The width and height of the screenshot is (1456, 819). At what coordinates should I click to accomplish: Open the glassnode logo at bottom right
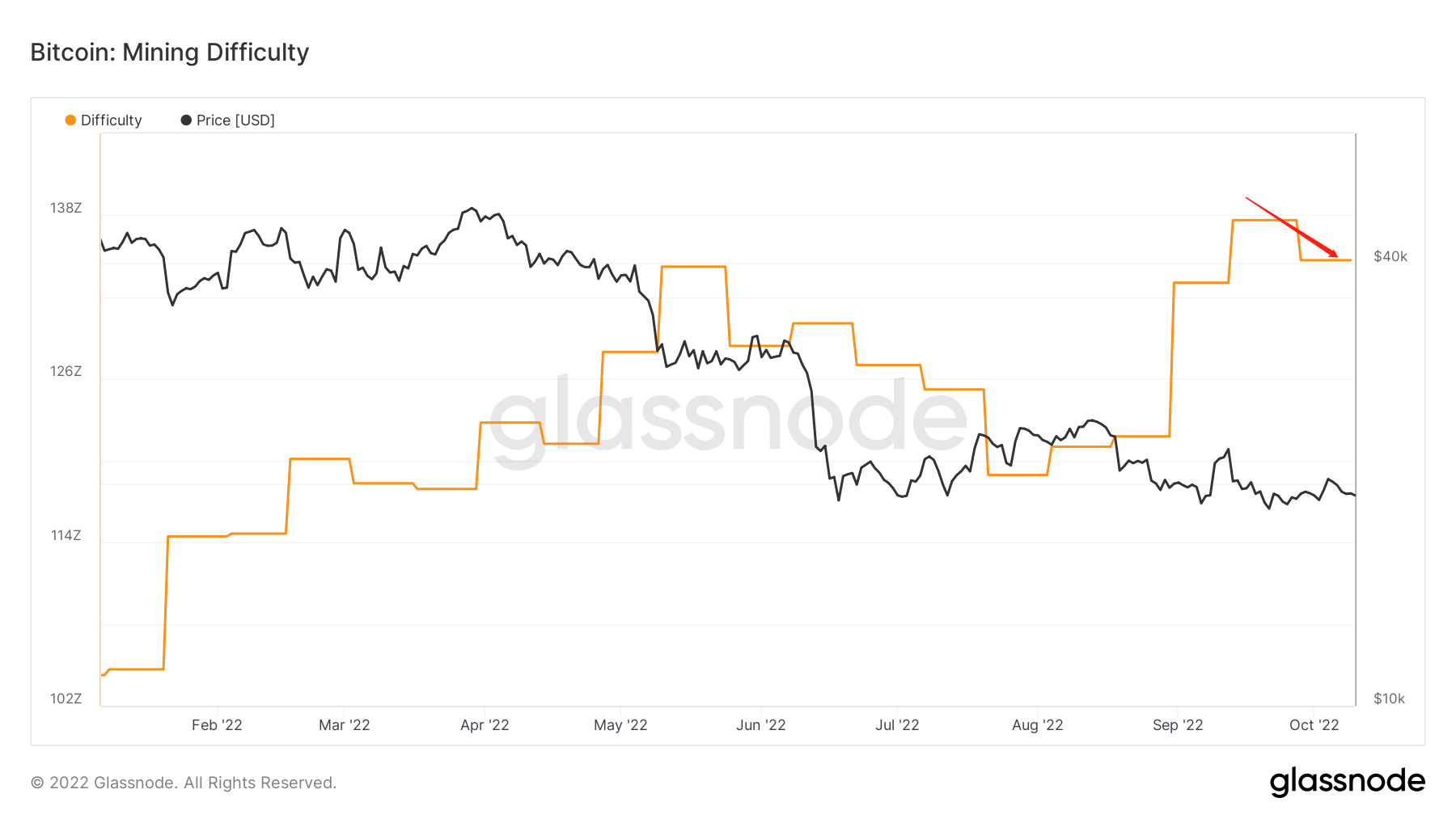tap(1347, 782)
